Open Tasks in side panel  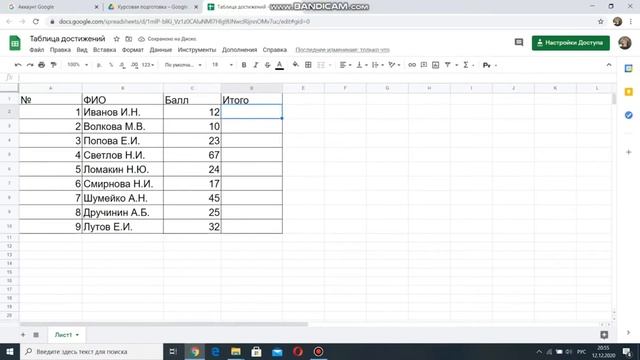(x=629, y=115)
